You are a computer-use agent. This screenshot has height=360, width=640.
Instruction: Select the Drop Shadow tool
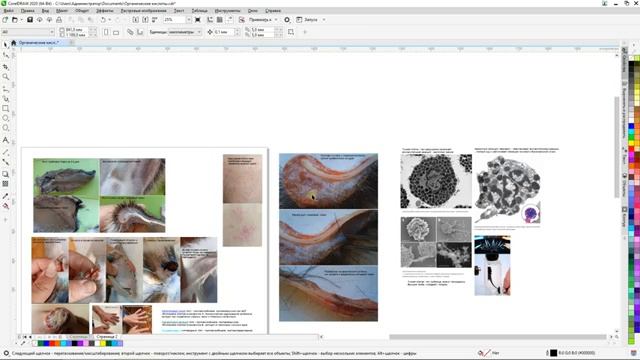(x=5, y=174)
